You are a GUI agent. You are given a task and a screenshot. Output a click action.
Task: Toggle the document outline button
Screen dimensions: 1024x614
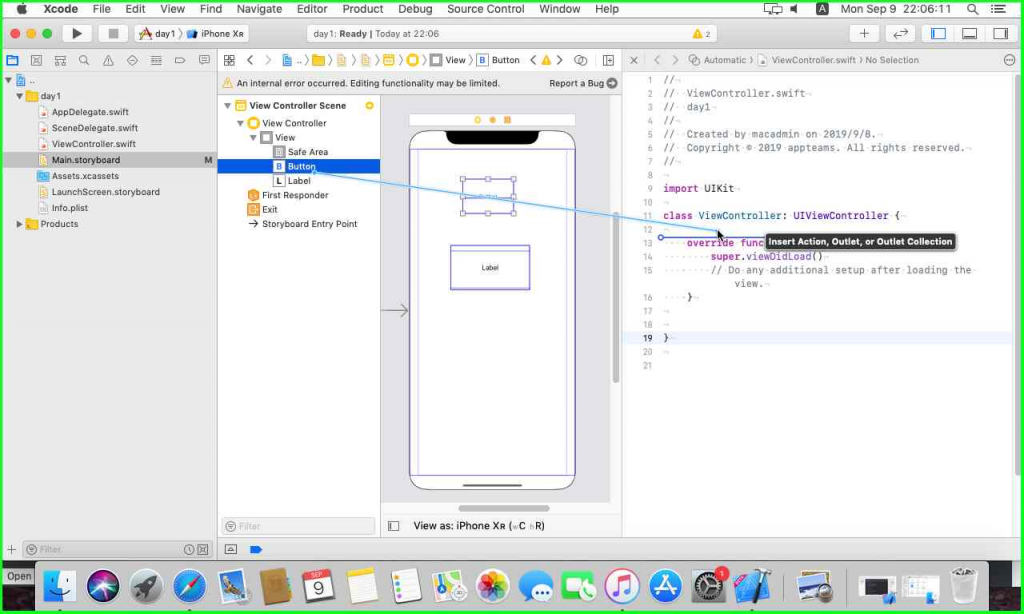pyautogui.click(x=393, y=526)
